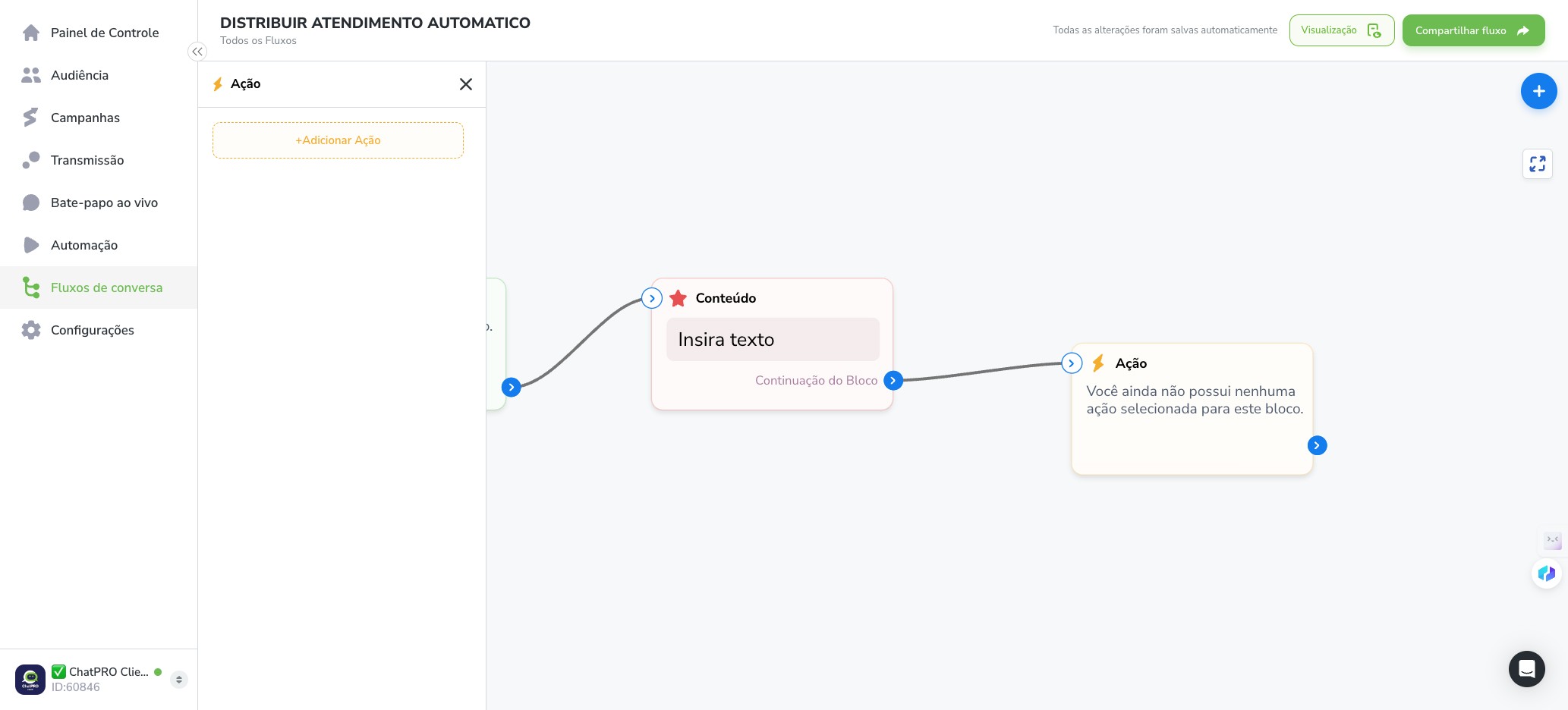
Task: Open the Visualização preview button
Action: pyautogui.click(x=1341, y=30)
